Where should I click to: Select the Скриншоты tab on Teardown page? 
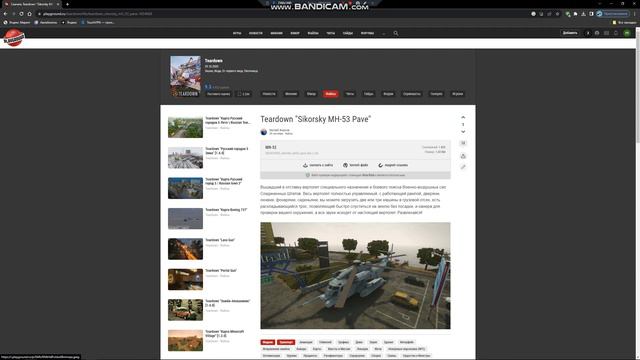click(411, 94)
